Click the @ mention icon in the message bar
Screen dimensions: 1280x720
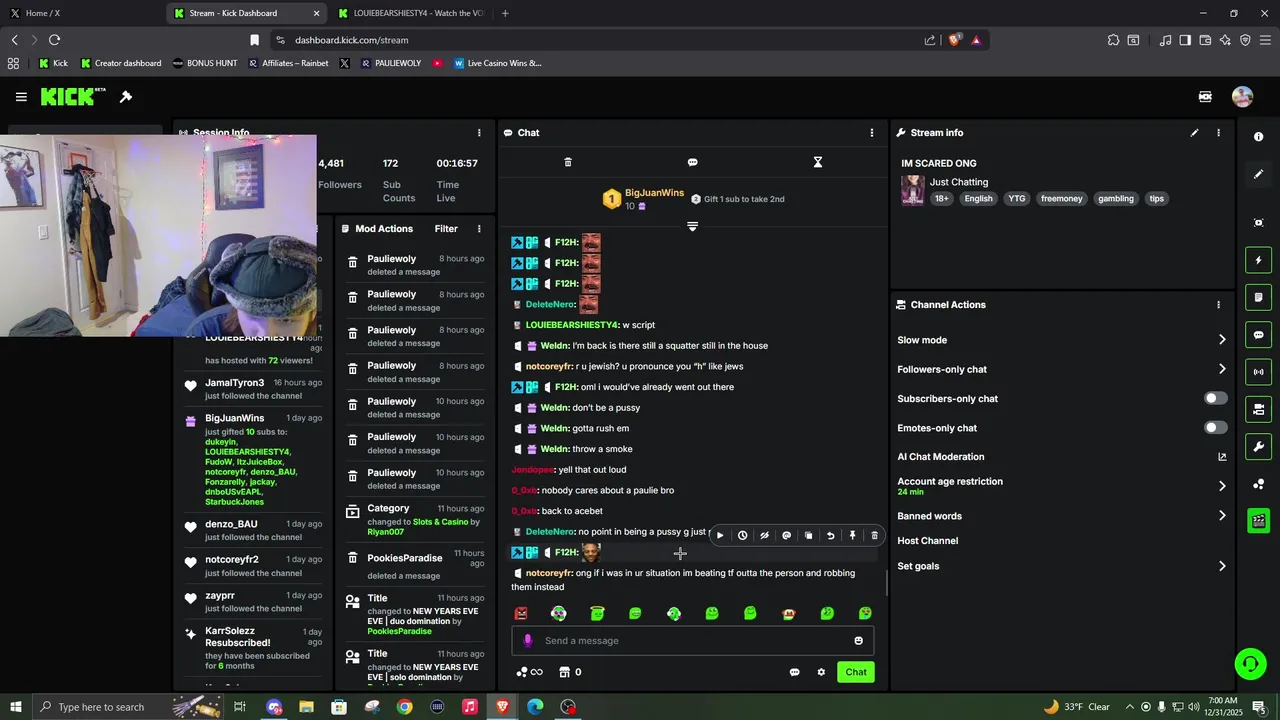(x=786, y=536)
